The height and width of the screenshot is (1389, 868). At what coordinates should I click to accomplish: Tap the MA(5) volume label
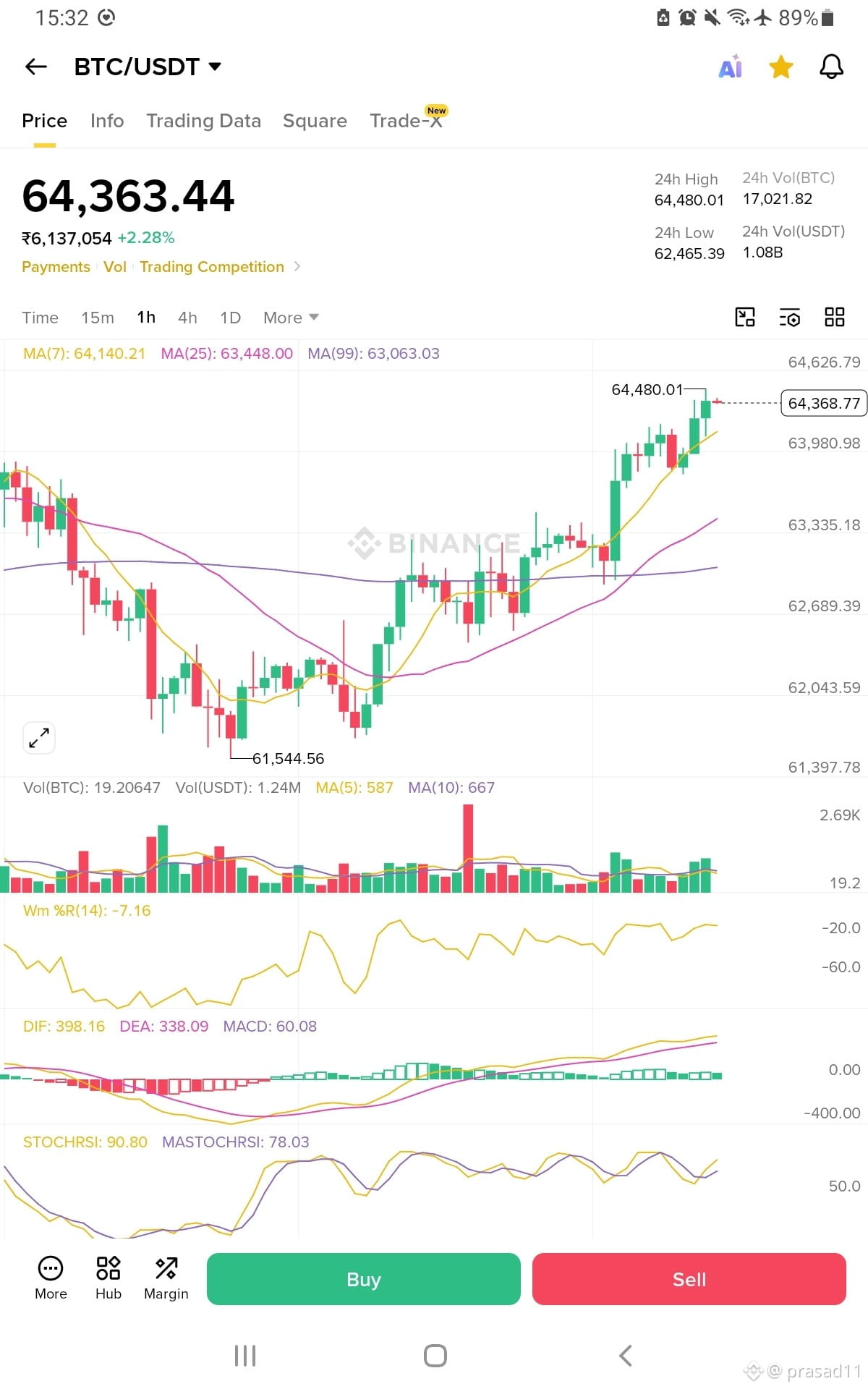(x=354, y=788)
